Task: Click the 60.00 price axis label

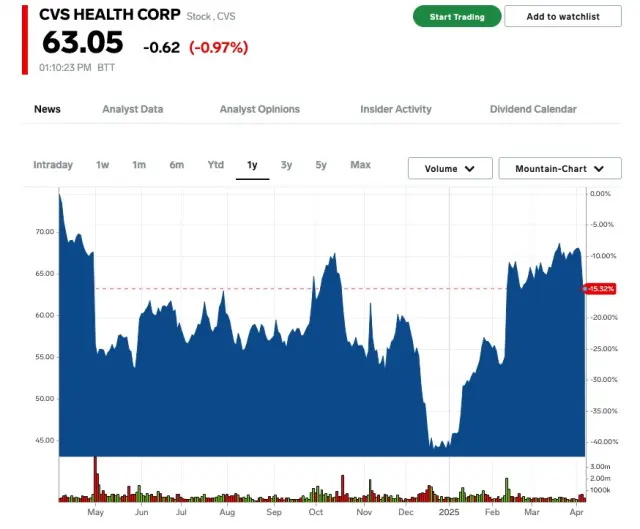Action: (x=45, y=315)
